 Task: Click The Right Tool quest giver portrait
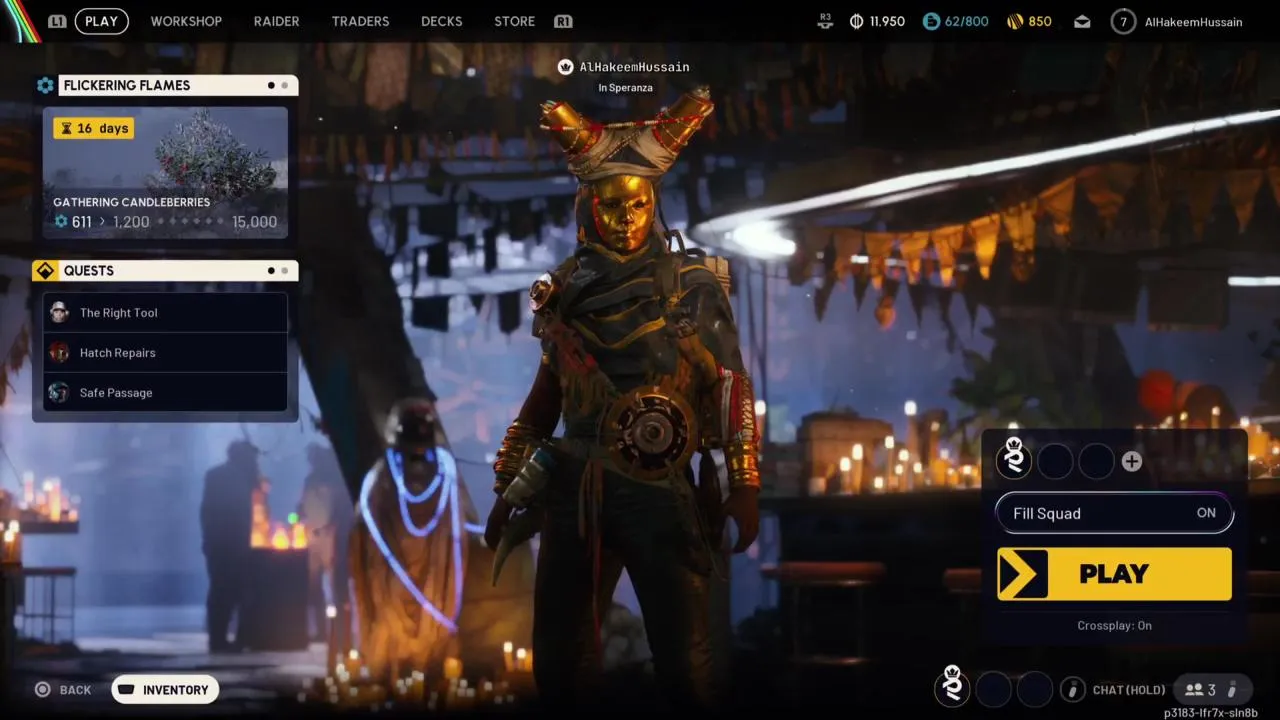coord(59,312)
